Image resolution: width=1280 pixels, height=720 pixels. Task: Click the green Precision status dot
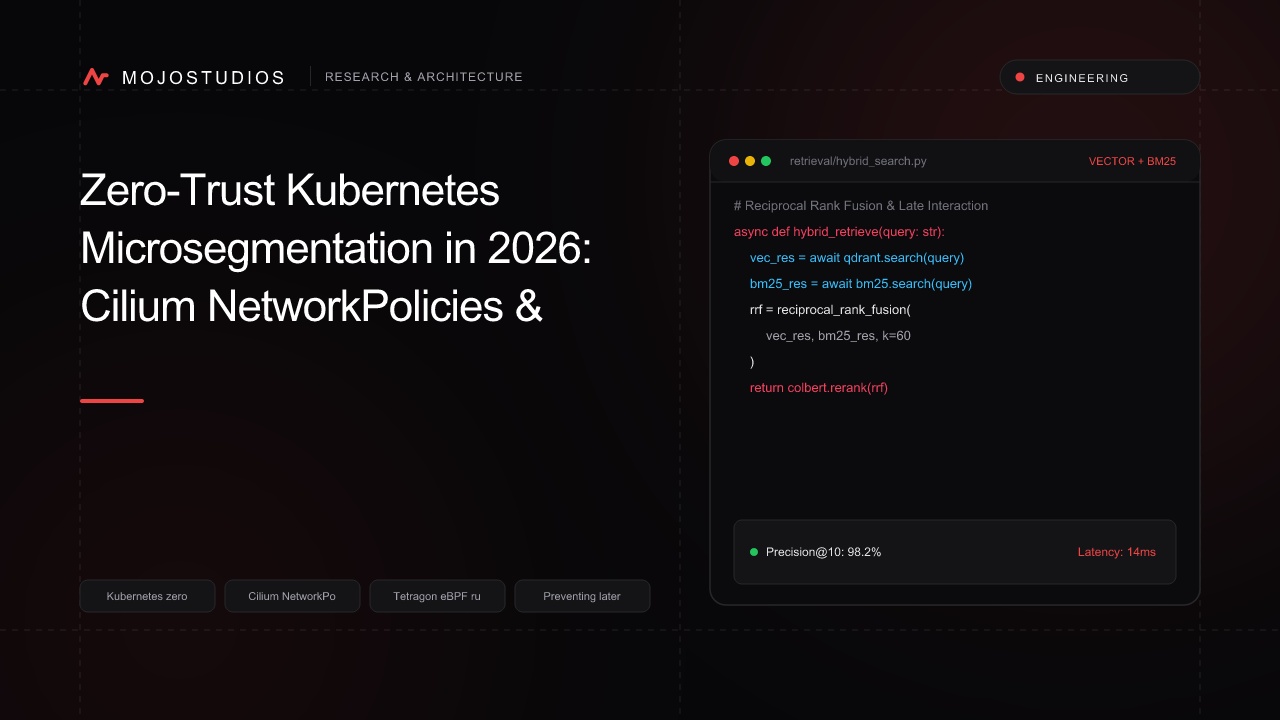tap(754, 552)
